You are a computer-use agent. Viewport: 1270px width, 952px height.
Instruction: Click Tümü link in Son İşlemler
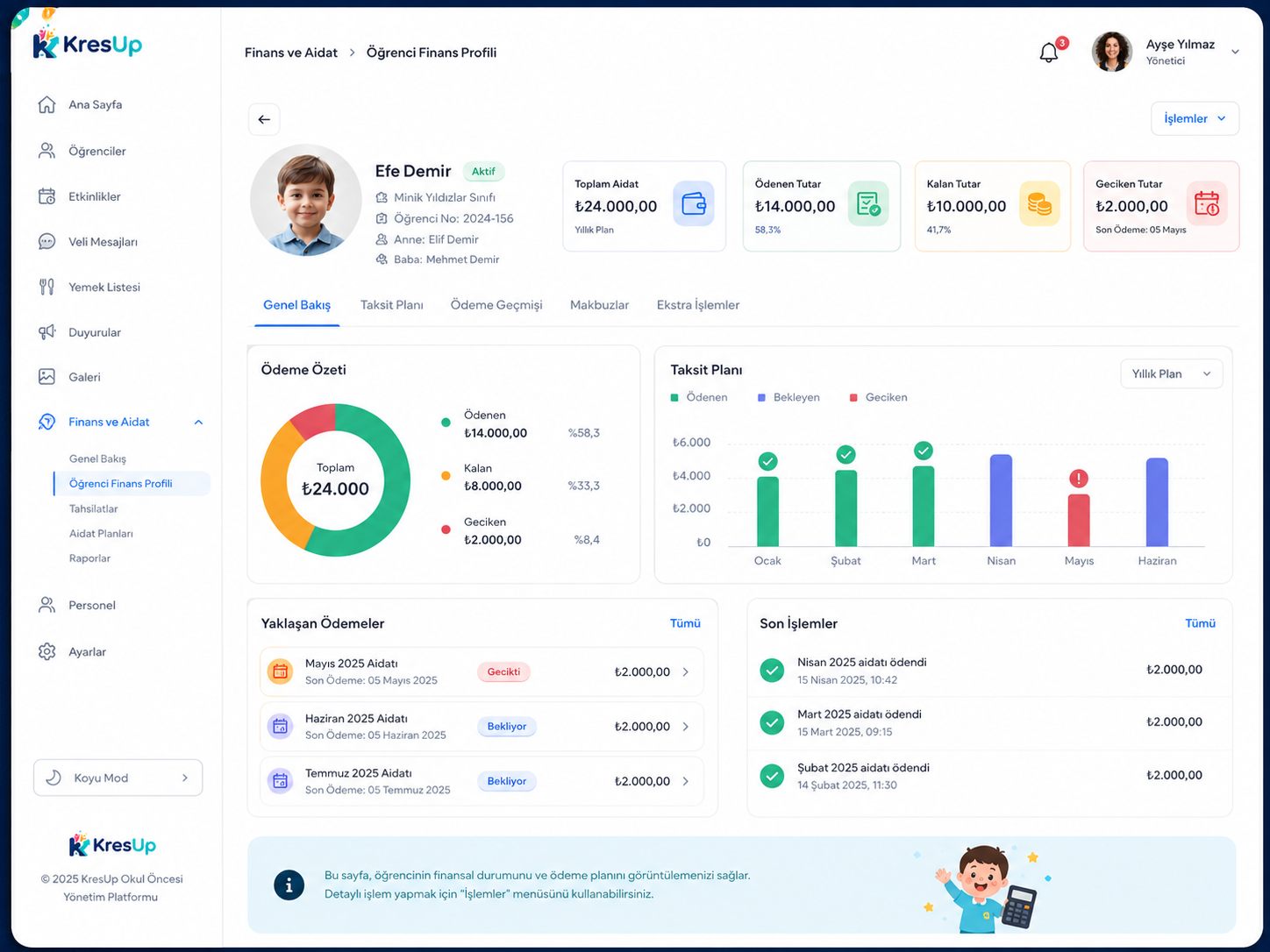(1200, 623)
